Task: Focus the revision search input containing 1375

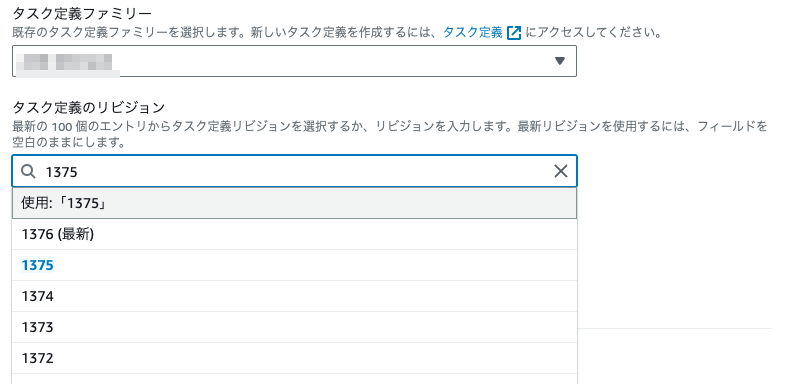Action: (294, 172)
